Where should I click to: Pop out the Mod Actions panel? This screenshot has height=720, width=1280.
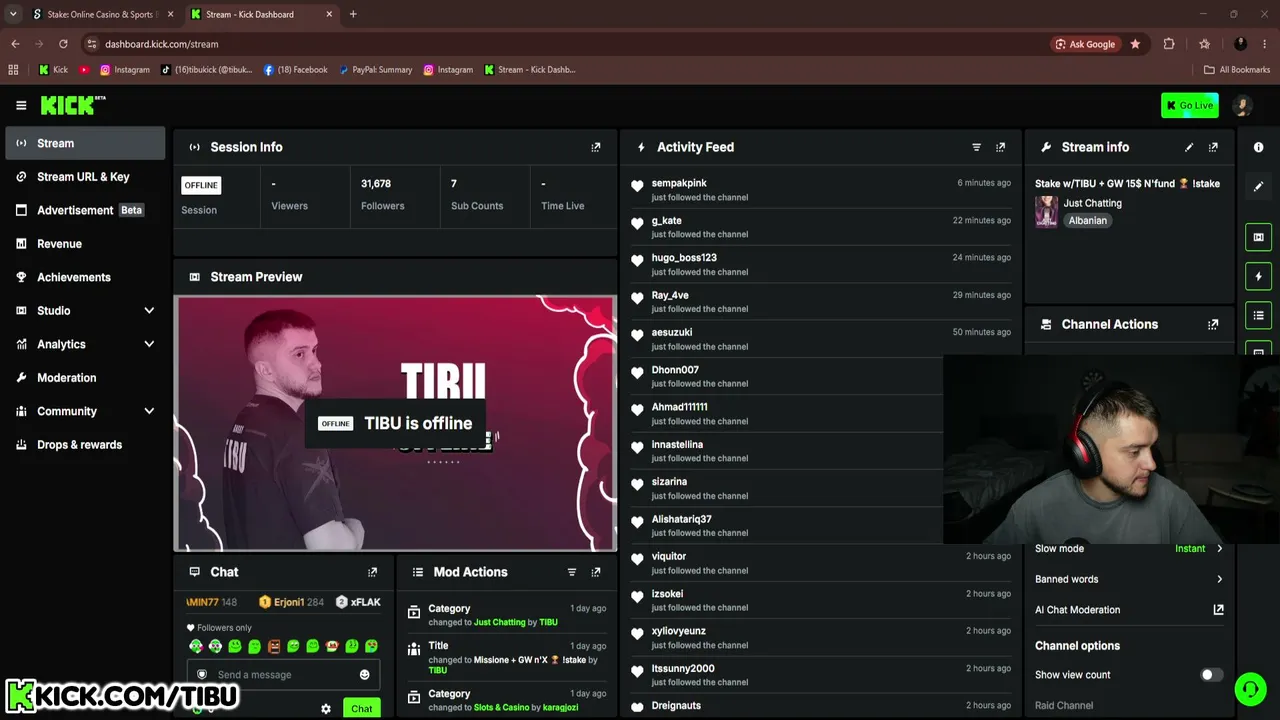point(596,572)
